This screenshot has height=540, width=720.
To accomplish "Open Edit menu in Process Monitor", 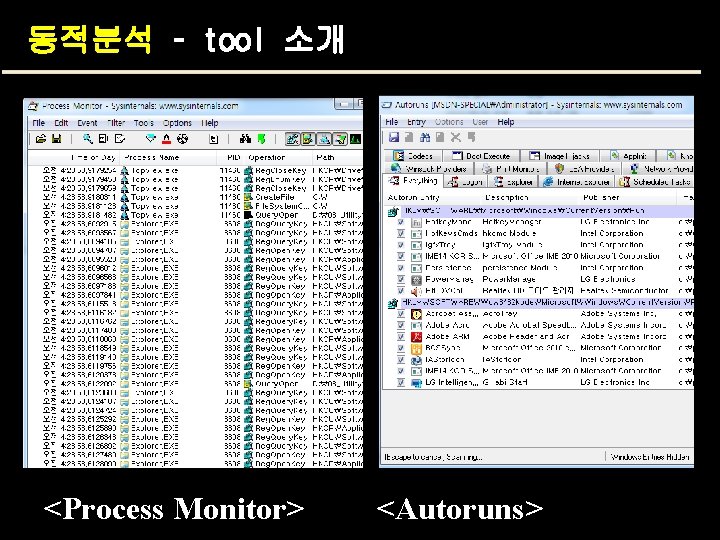I will [x=61, y=123].
